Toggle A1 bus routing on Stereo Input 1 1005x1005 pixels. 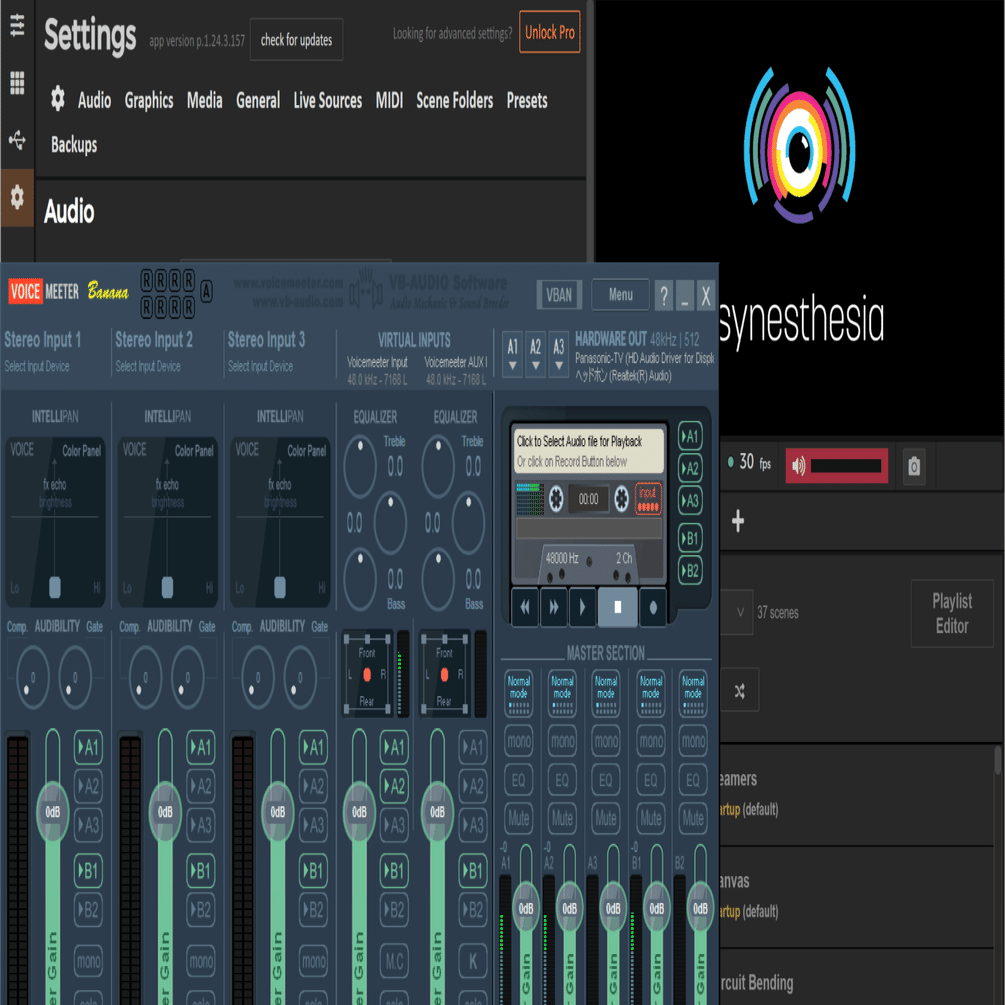coord(88,747)
